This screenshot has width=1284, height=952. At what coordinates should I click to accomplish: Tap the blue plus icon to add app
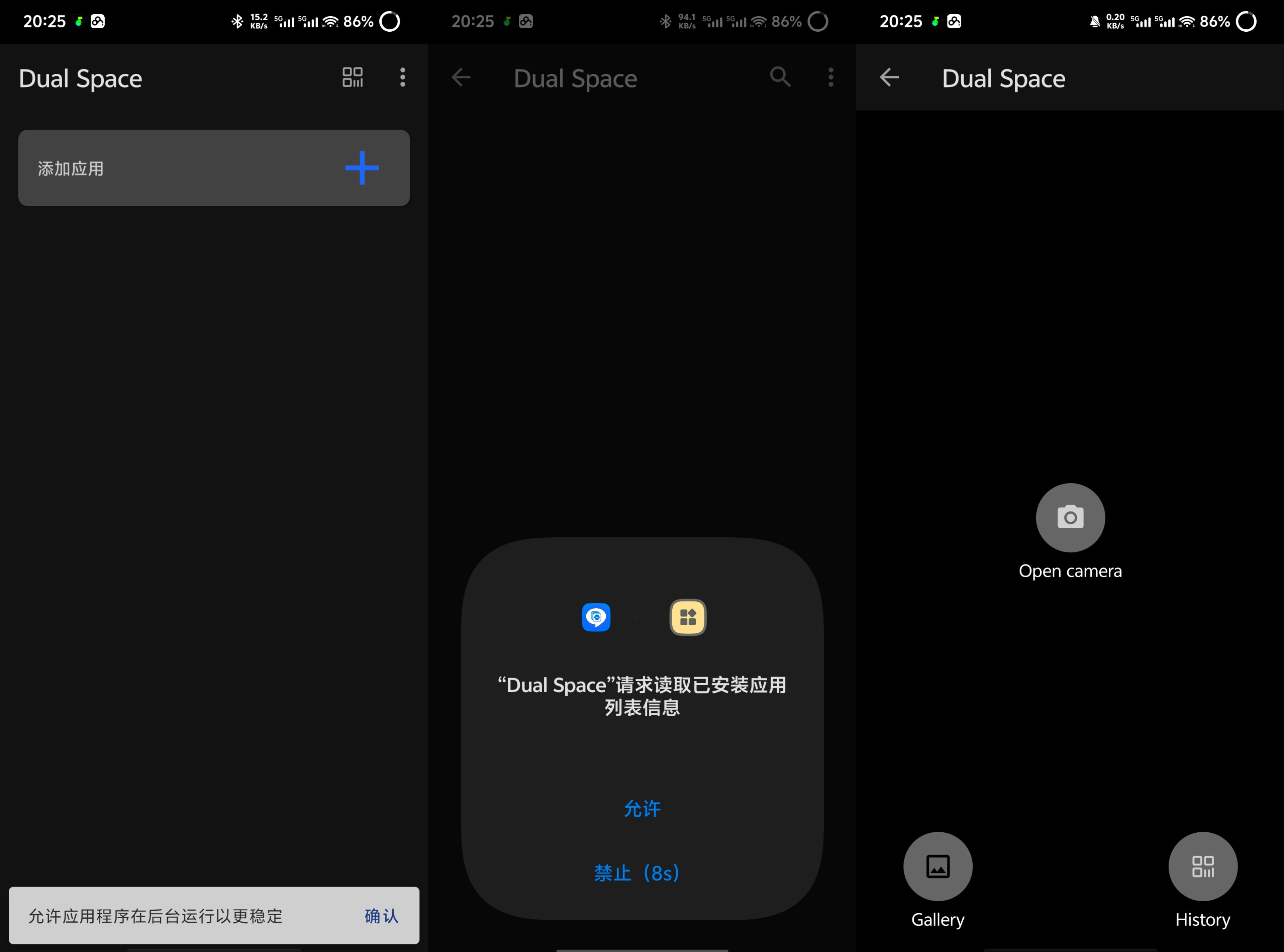pyautogui.click(x=362, y=168)
